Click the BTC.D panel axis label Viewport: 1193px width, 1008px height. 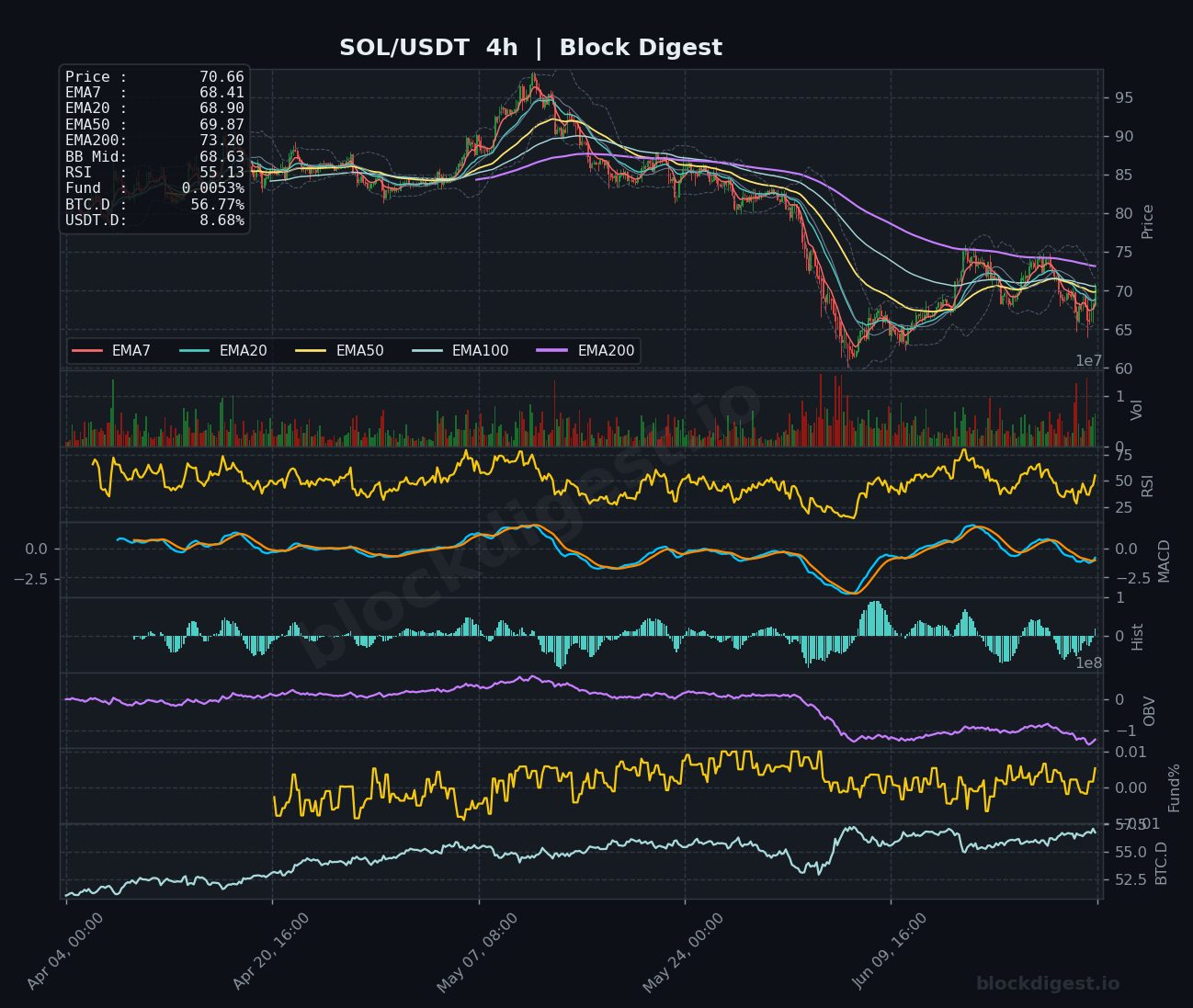coord(1161,863)
